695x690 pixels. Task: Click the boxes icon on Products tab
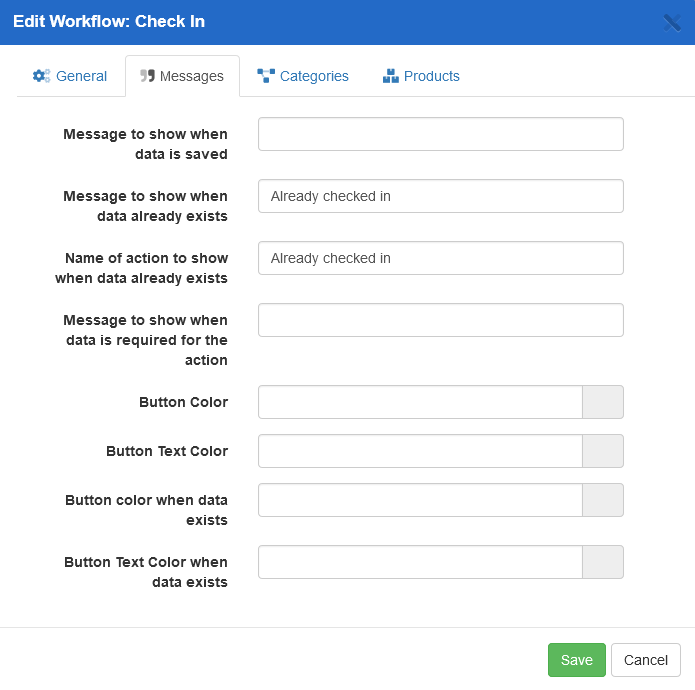tap(391, 76)
